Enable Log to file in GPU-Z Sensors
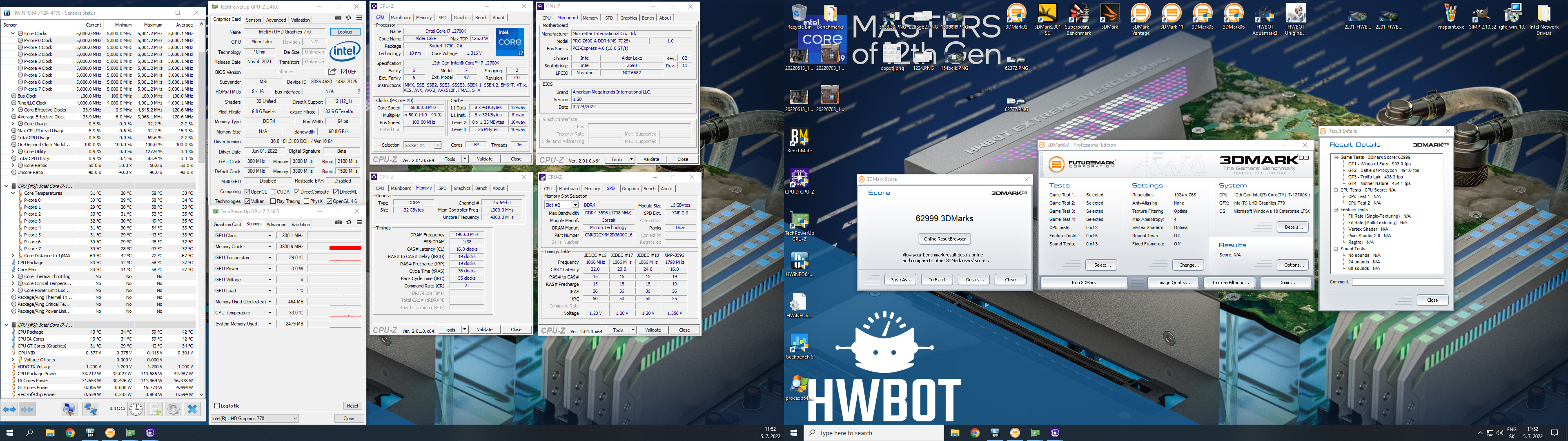The width and height of the screenshot is (1568, 441). (217, 405)
